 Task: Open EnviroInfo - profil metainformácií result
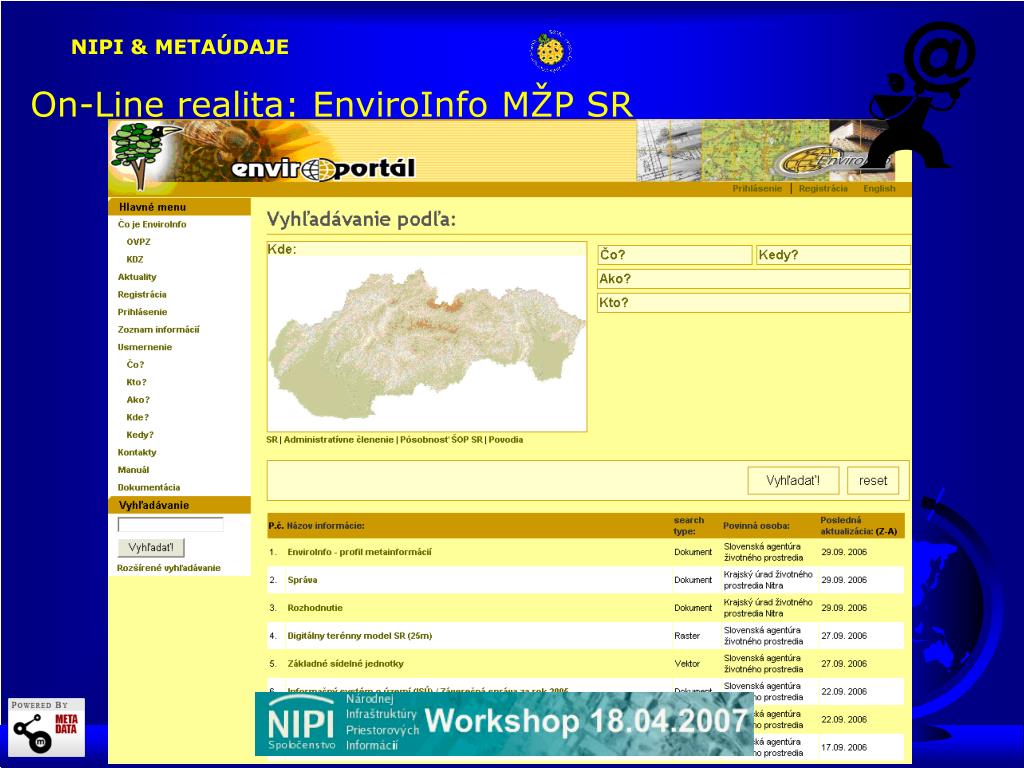point(359,552)
